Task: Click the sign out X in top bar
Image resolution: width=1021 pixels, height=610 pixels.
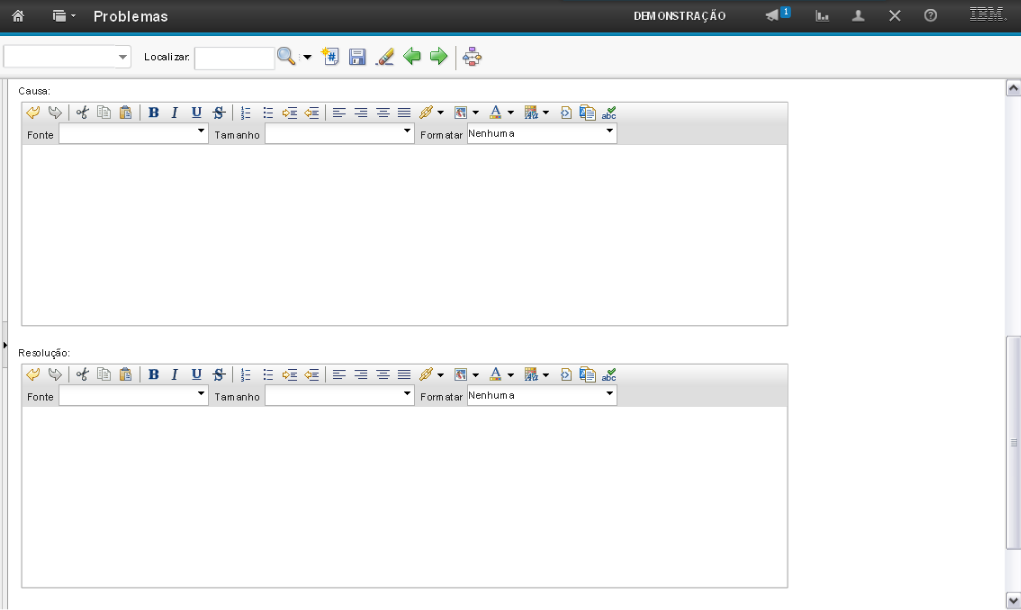Action: click(x=895, y=16)
